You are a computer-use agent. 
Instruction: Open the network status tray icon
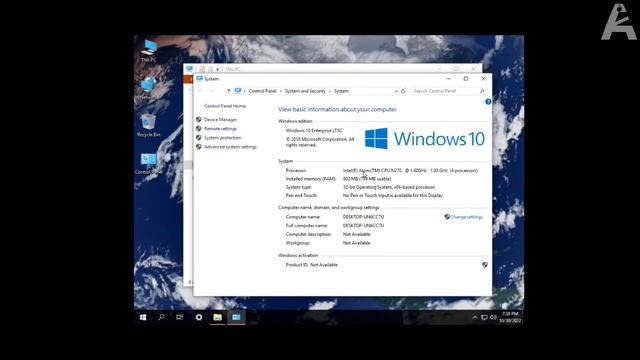(484, 317)
